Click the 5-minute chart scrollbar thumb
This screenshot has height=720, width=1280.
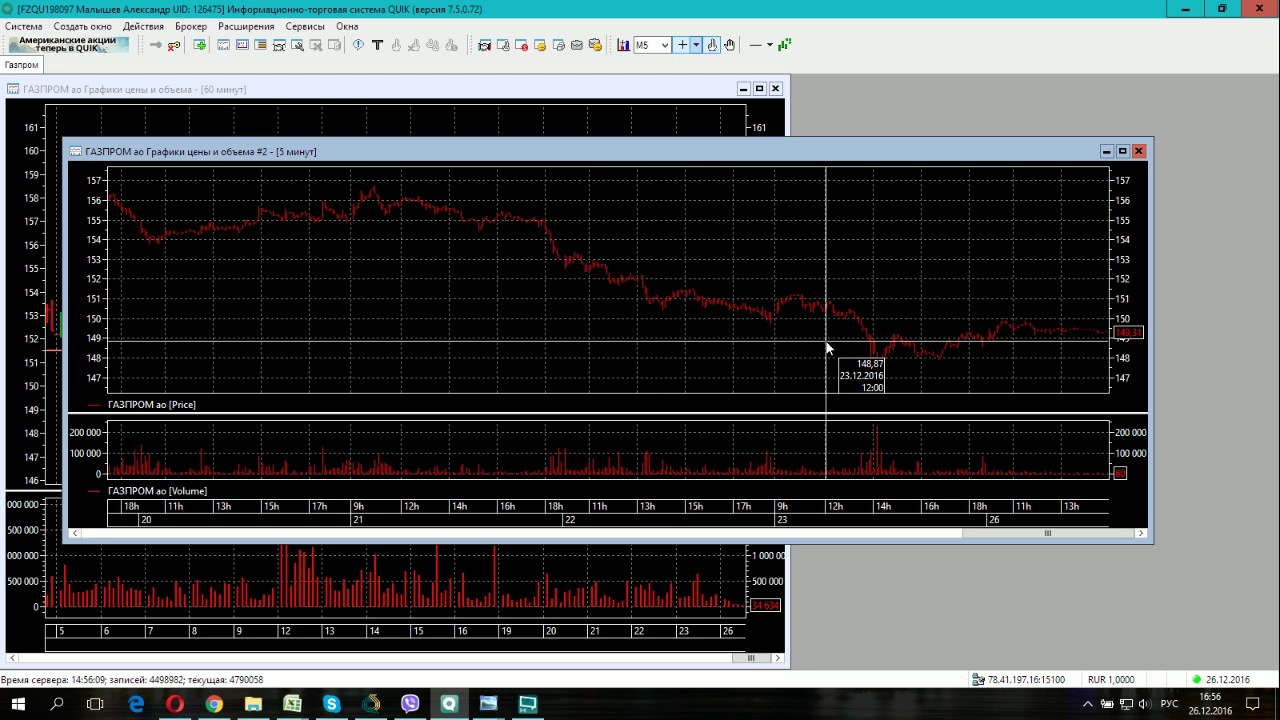pyautogui.click(x=1048, y=533)
